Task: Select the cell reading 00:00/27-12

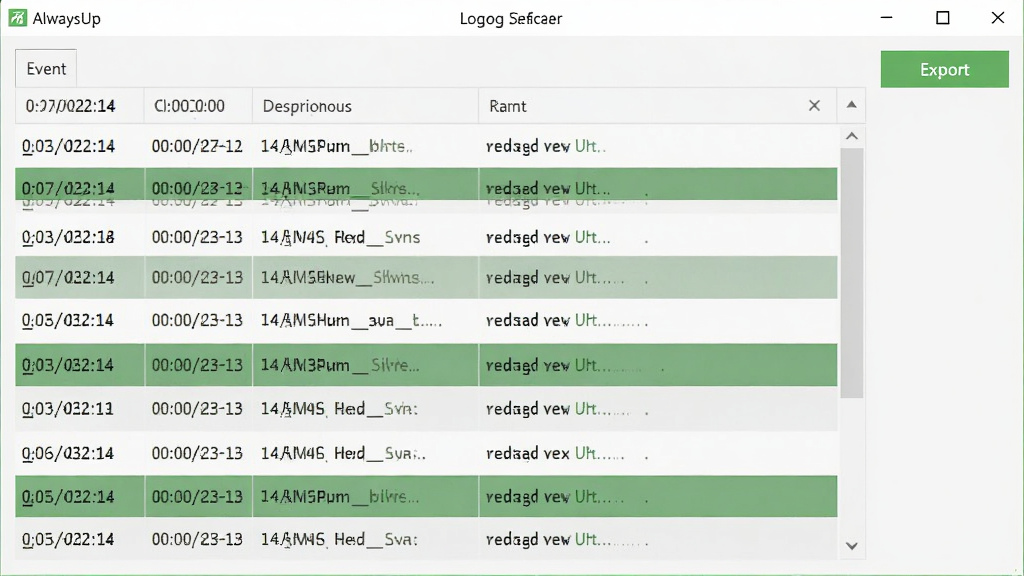Action: 197,146
